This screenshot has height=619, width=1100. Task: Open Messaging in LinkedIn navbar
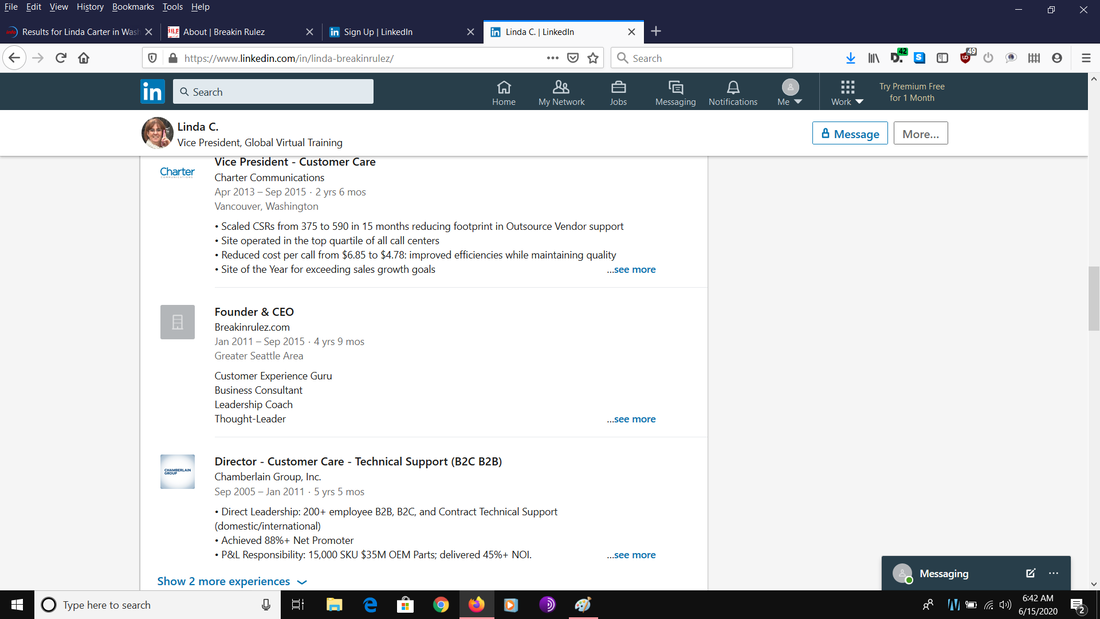tap(675, 92)
